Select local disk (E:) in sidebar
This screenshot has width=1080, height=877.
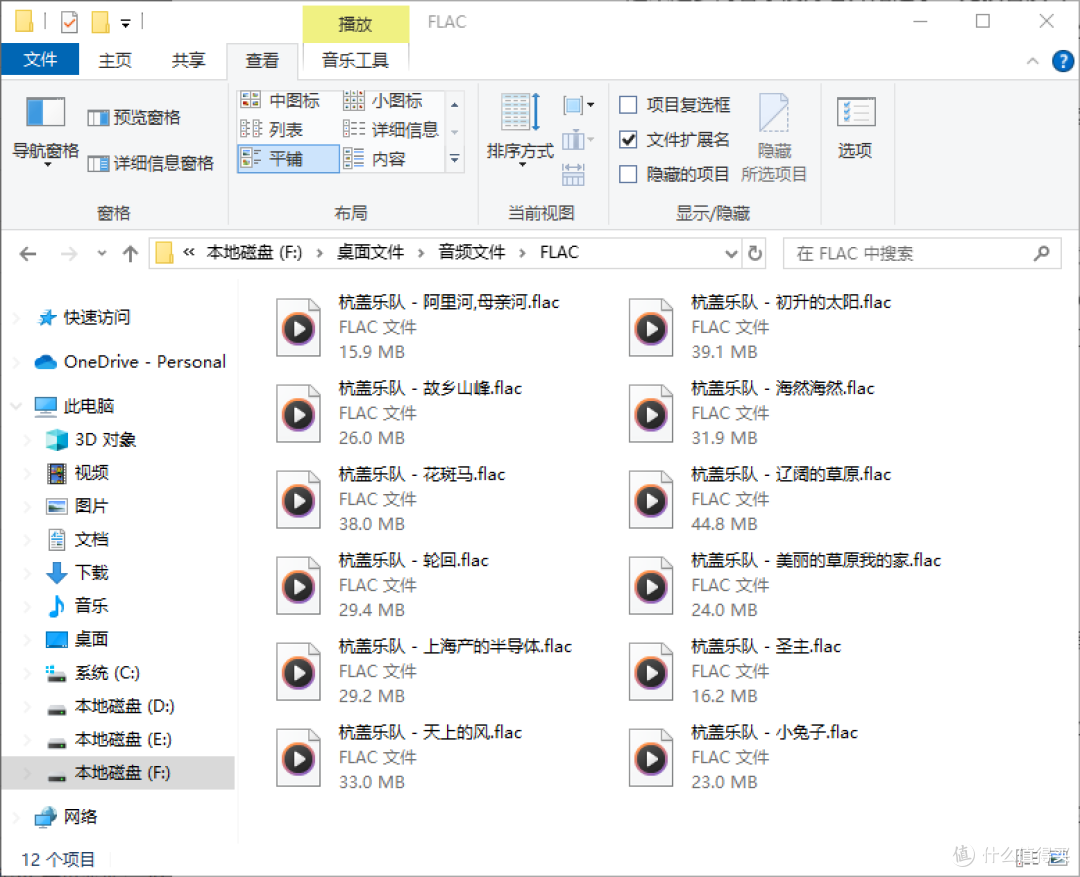(x=108, y=739)
